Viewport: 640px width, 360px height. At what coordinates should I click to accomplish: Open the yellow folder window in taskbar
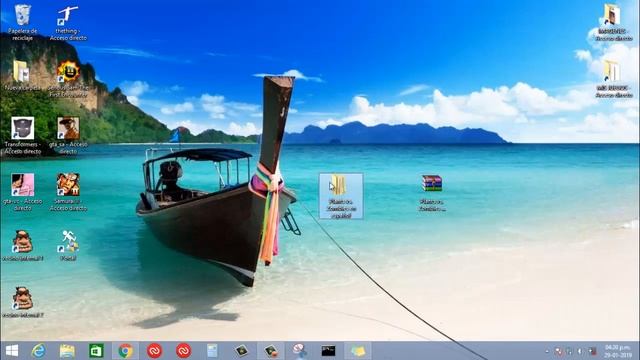[x=358, y=351]
